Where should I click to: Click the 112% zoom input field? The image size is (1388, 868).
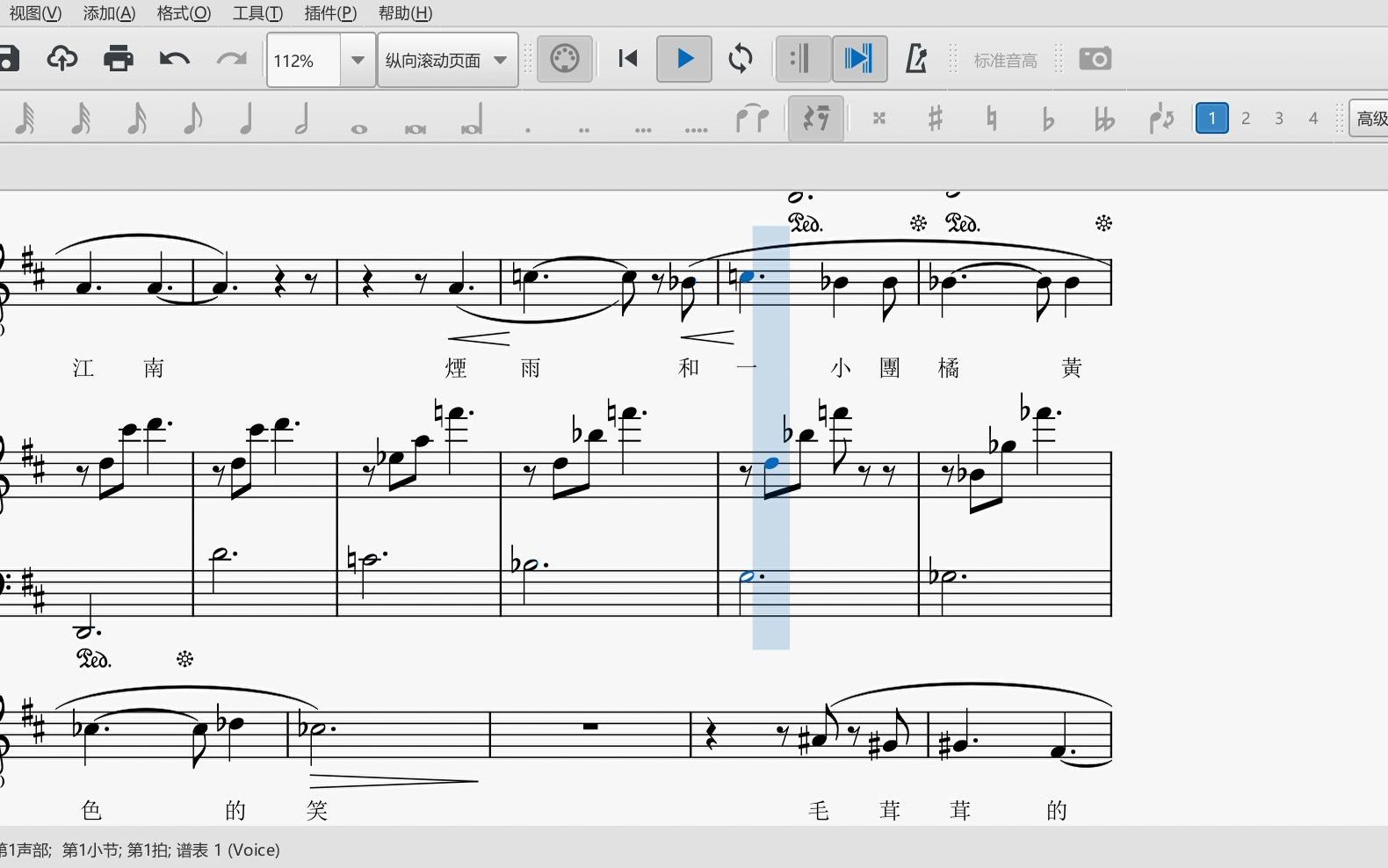(303, 61)
